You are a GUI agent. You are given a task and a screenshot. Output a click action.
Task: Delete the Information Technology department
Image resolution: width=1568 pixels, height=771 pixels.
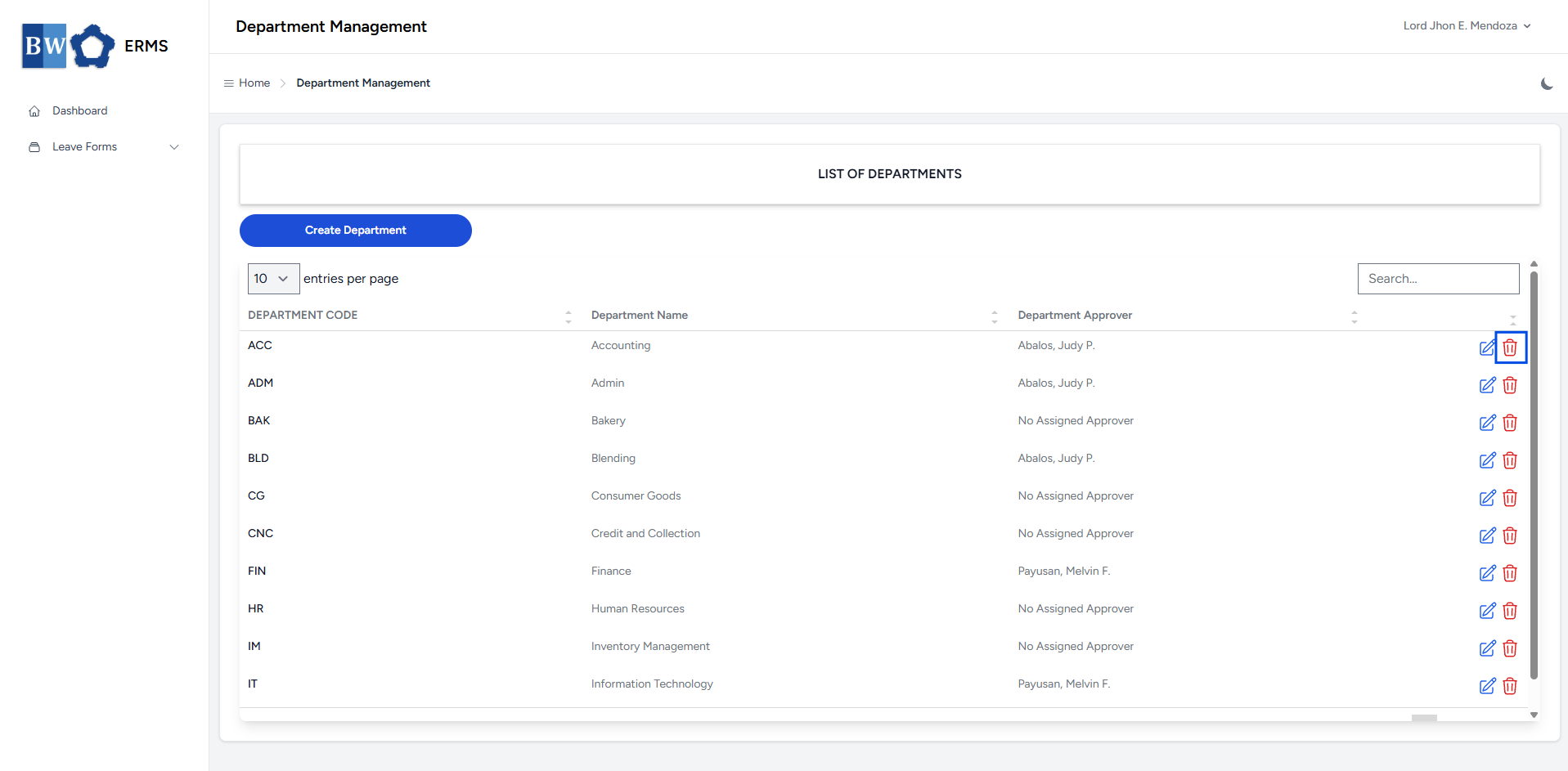point(1510,686)
